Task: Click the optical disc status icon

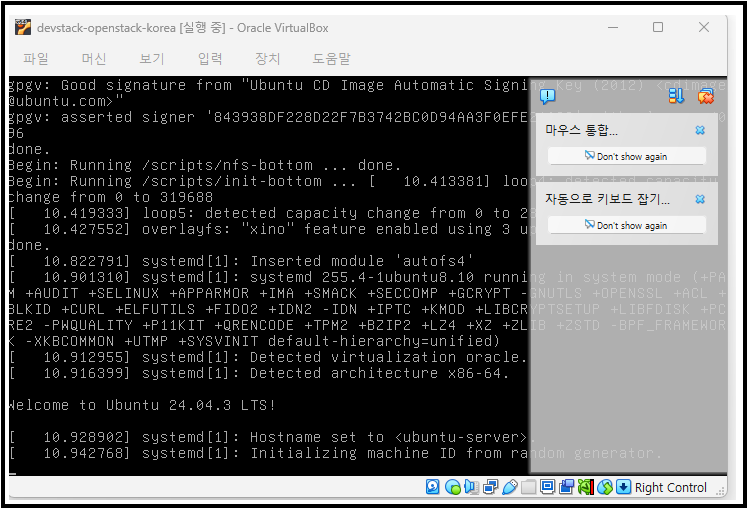Action: coord(452,487)
